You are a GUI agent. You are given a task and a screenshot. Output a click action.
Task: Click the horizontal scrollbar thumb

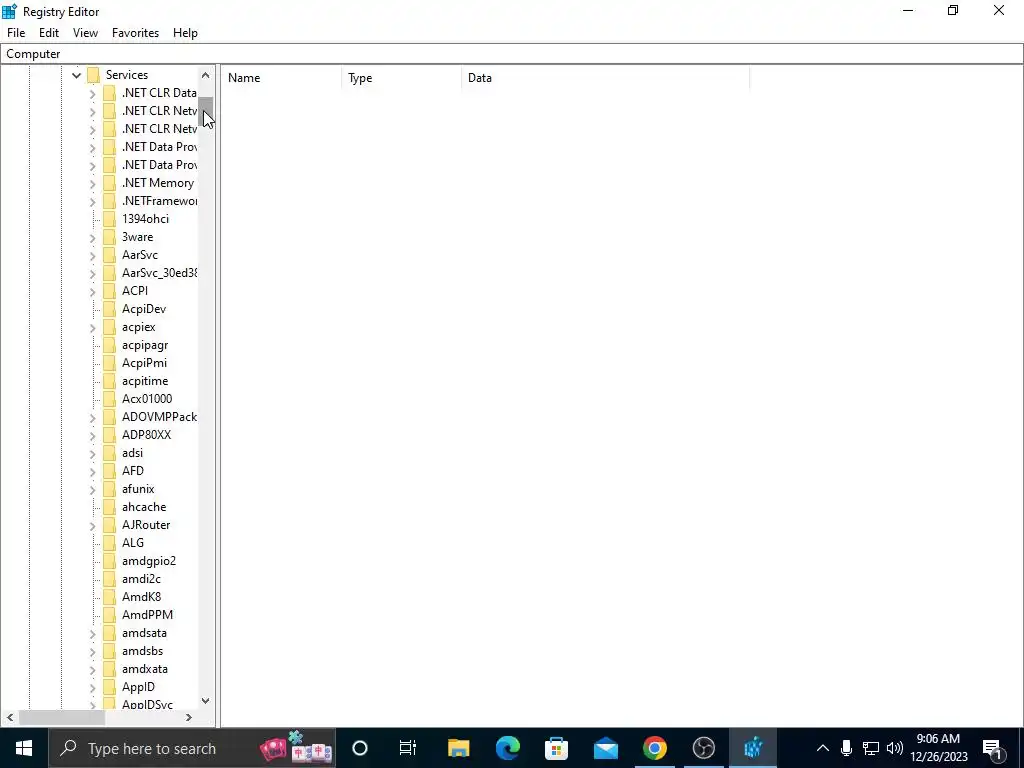coord(61,718)
